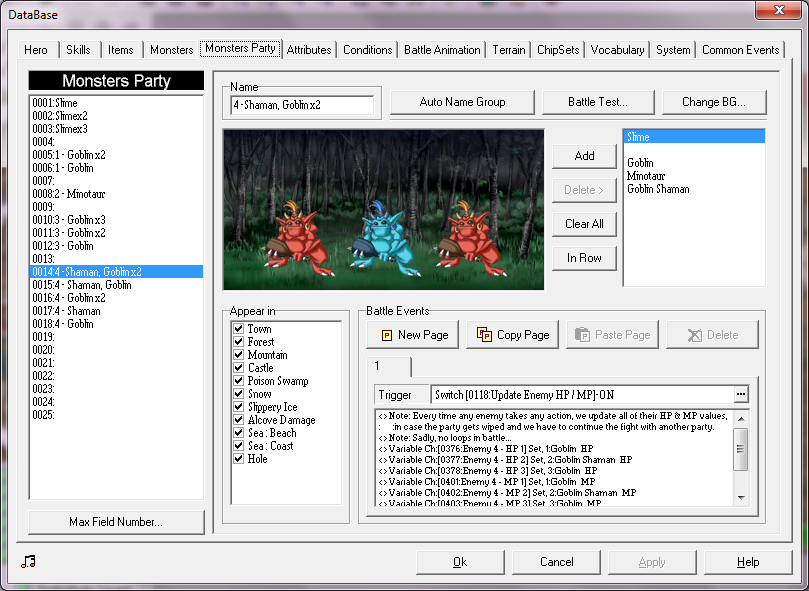Click the grayed Paste Page button

[x=612, y=334]
